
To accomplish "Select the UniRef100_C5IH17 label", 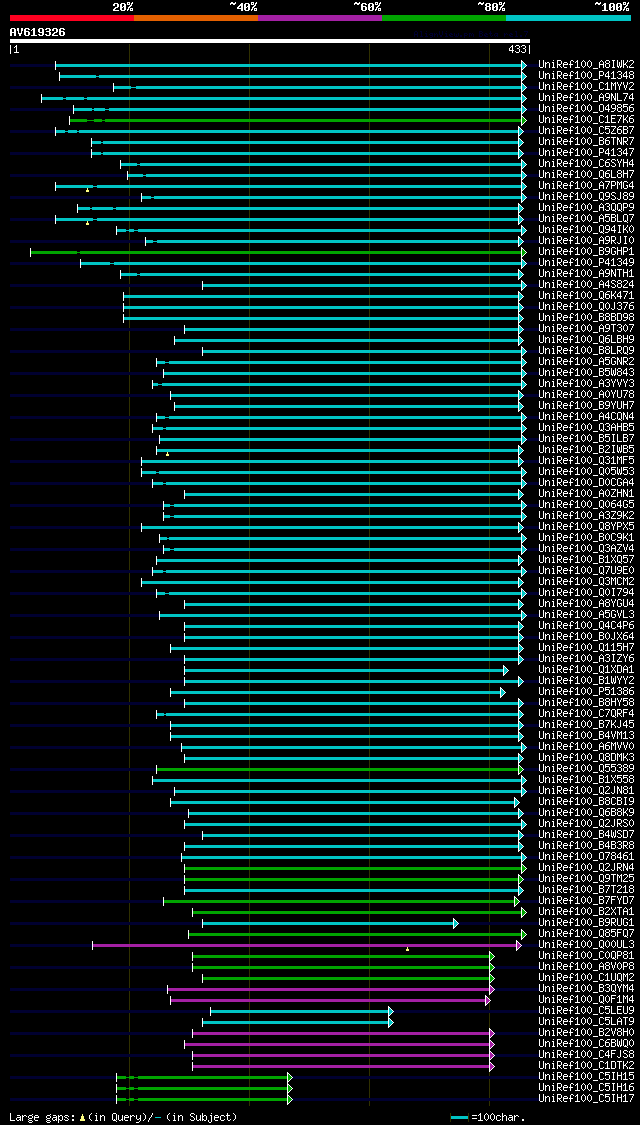I will 586,1100.
